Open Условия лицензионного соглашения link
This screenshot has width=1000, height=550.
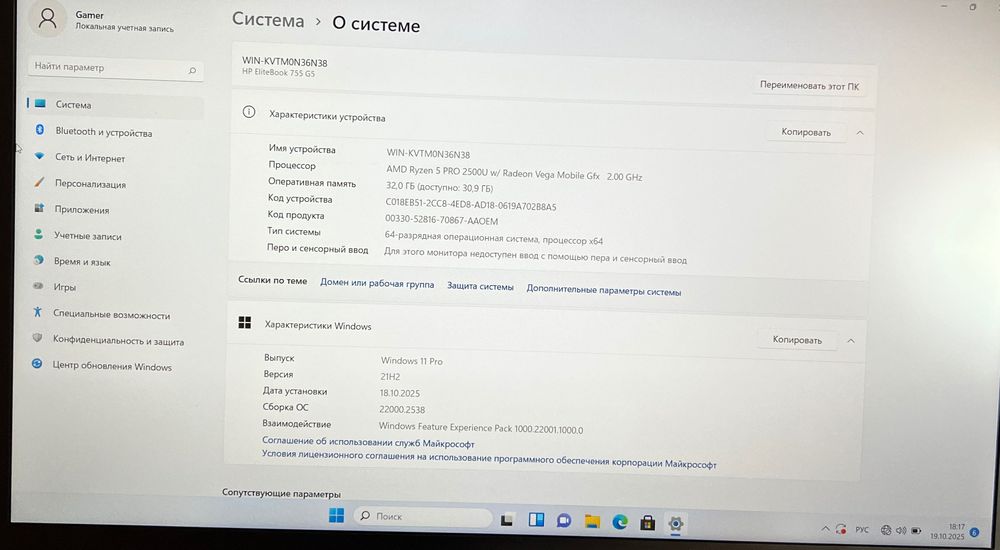tap(489, 459)
